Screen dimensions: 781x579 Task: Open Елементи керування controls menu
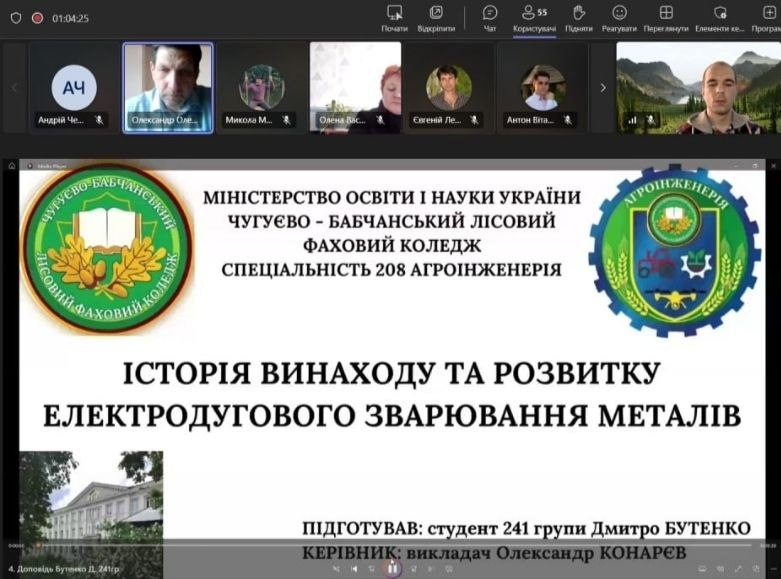tap(720, 17)
